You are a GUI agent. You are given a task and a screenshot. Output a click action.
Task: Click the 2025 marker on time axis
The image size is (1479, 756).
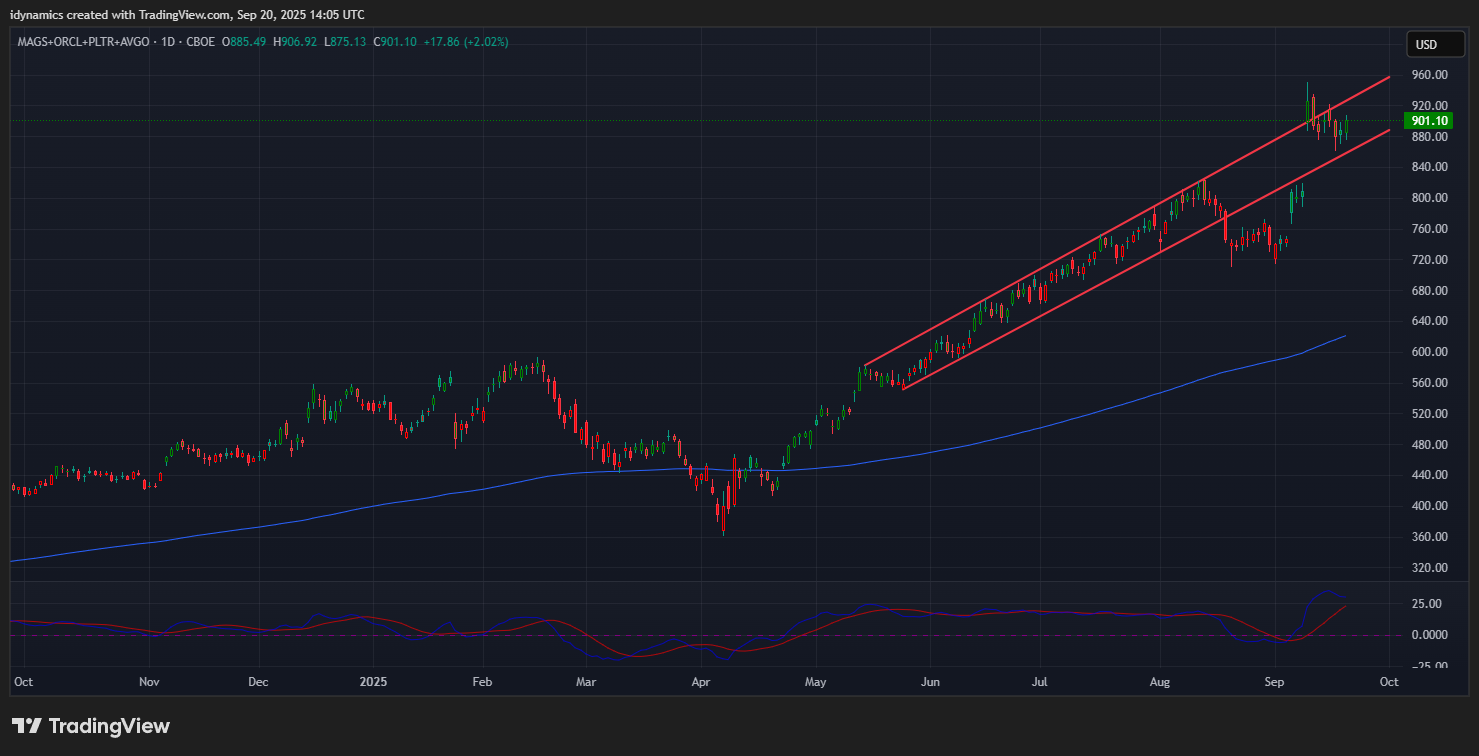tap(372, 682)
